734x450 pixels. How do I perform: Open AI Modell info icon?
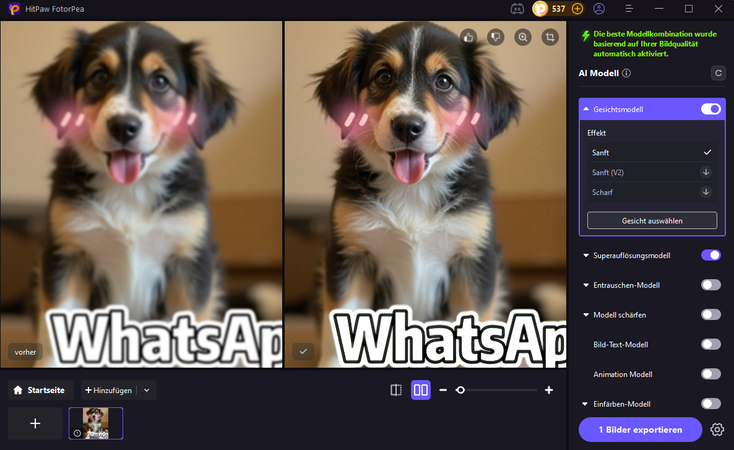tap(626, 73)
